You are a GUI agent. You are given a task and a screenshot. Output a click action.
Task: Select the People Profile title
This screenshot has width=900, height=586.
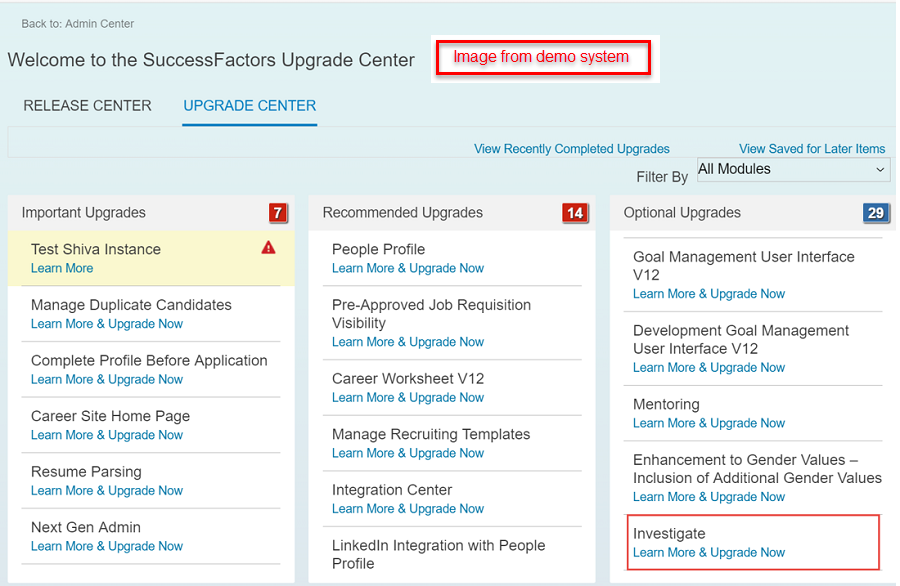point(378,249)
